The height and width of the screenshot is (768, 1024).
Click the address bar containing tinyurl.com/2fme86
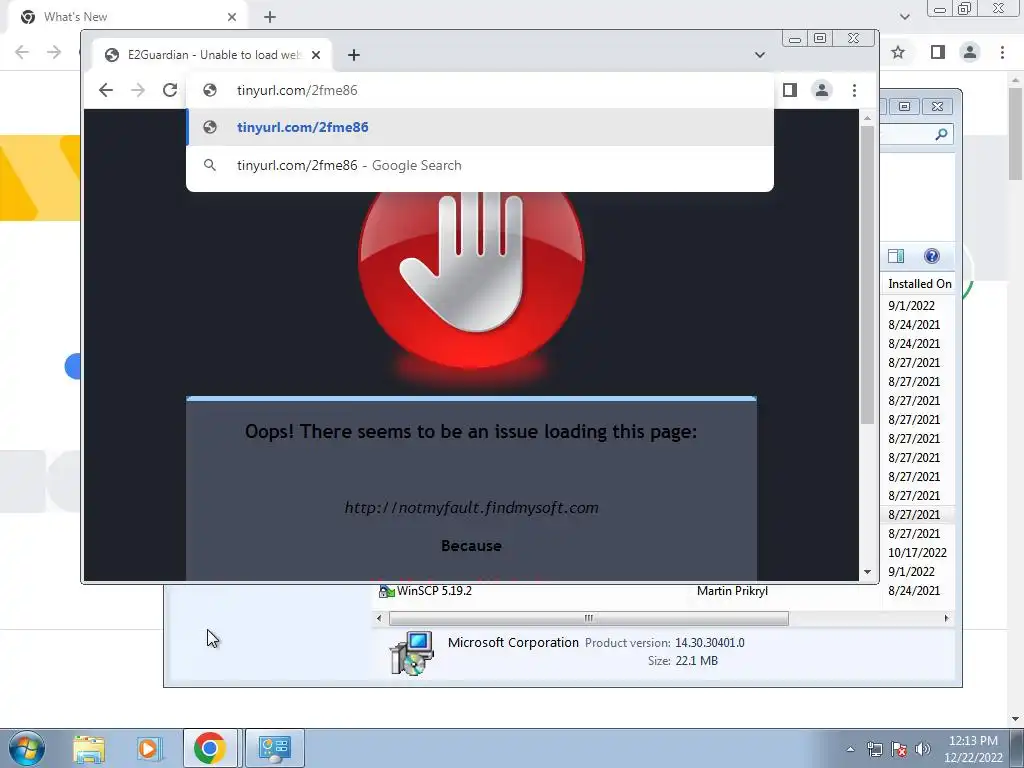pos(480,90)
